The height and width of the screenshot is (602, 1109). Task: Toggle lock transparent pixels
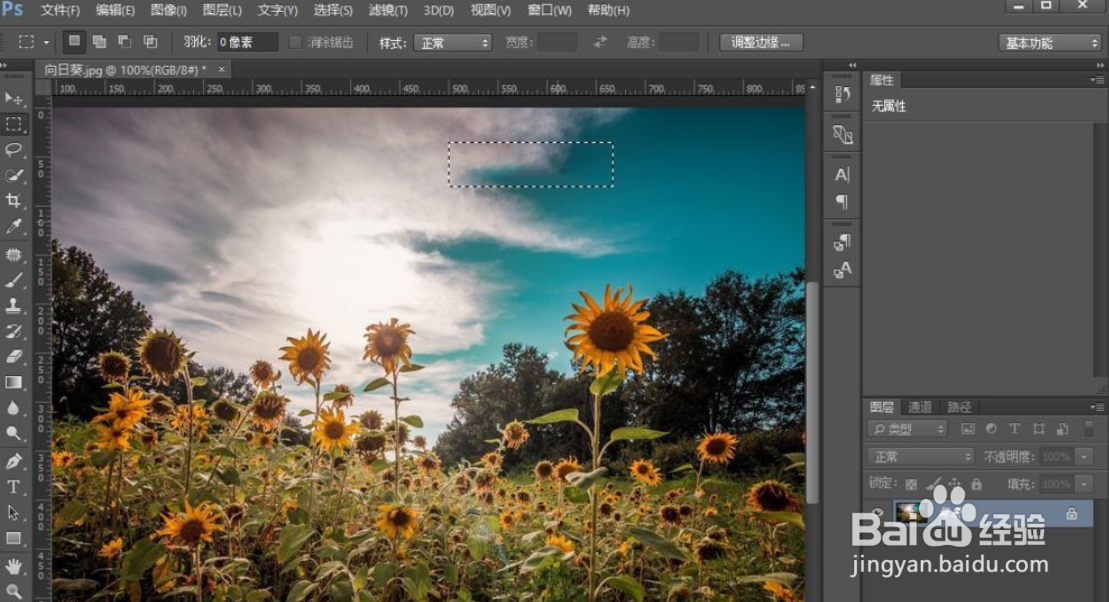(911, 485)
